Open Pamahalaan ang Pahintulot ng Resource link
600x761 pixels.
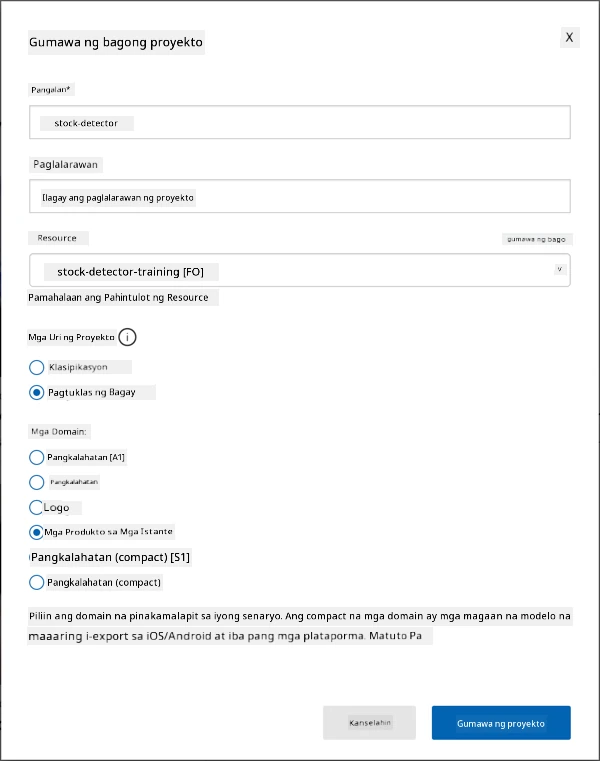tap(118, 298)
